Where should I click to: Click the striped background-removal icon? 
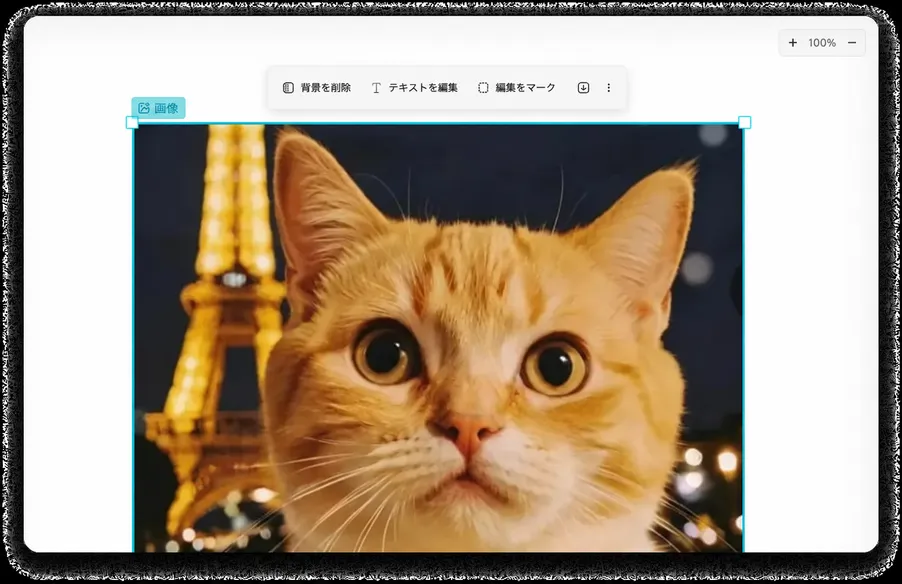tap(288, 87)
